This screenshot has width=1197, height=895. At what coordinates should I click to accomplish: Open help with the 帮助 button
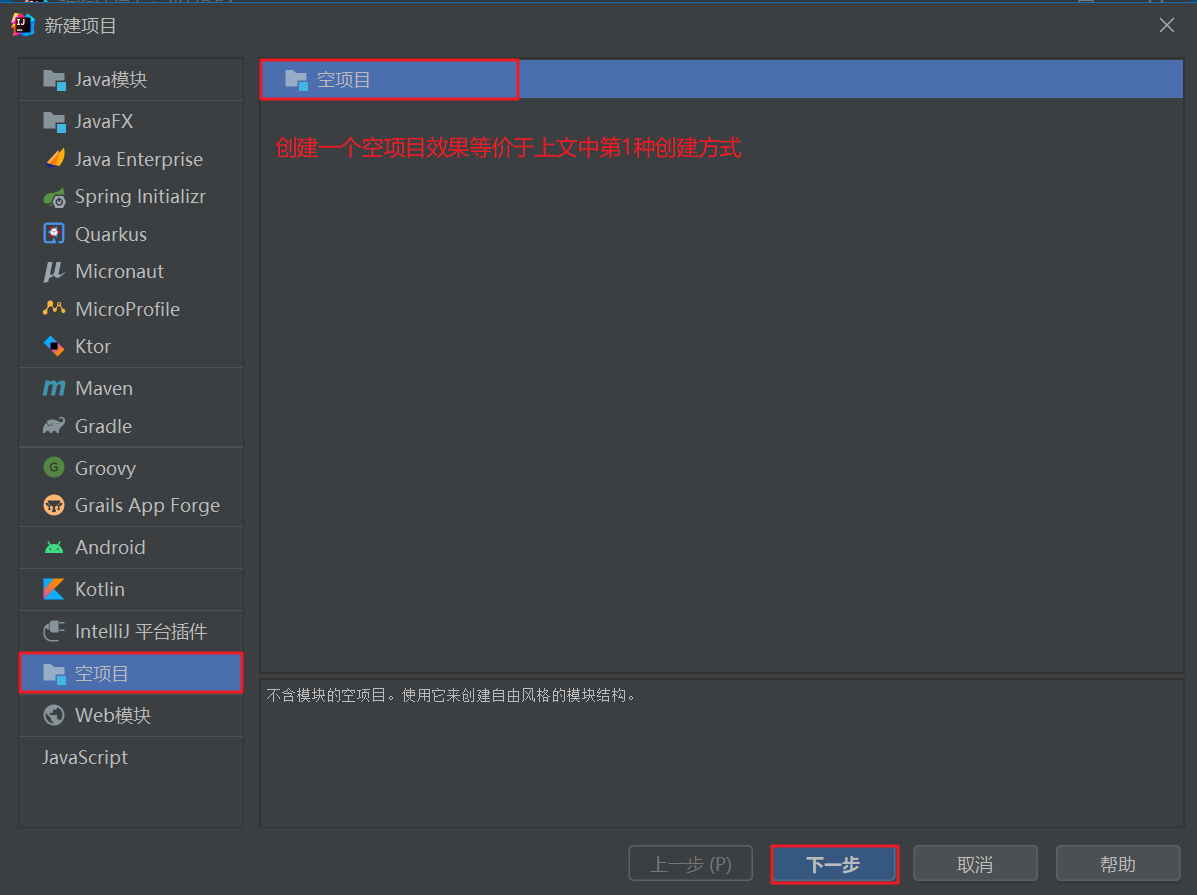tap(1118, 864)
